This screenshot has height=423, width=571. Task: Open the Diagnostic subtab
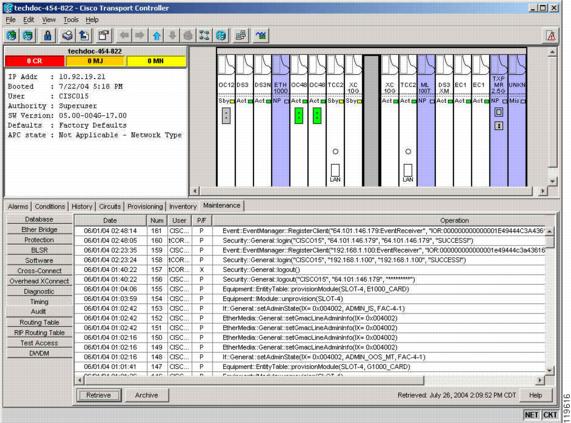pyautogui.click(x=39, y=291)
